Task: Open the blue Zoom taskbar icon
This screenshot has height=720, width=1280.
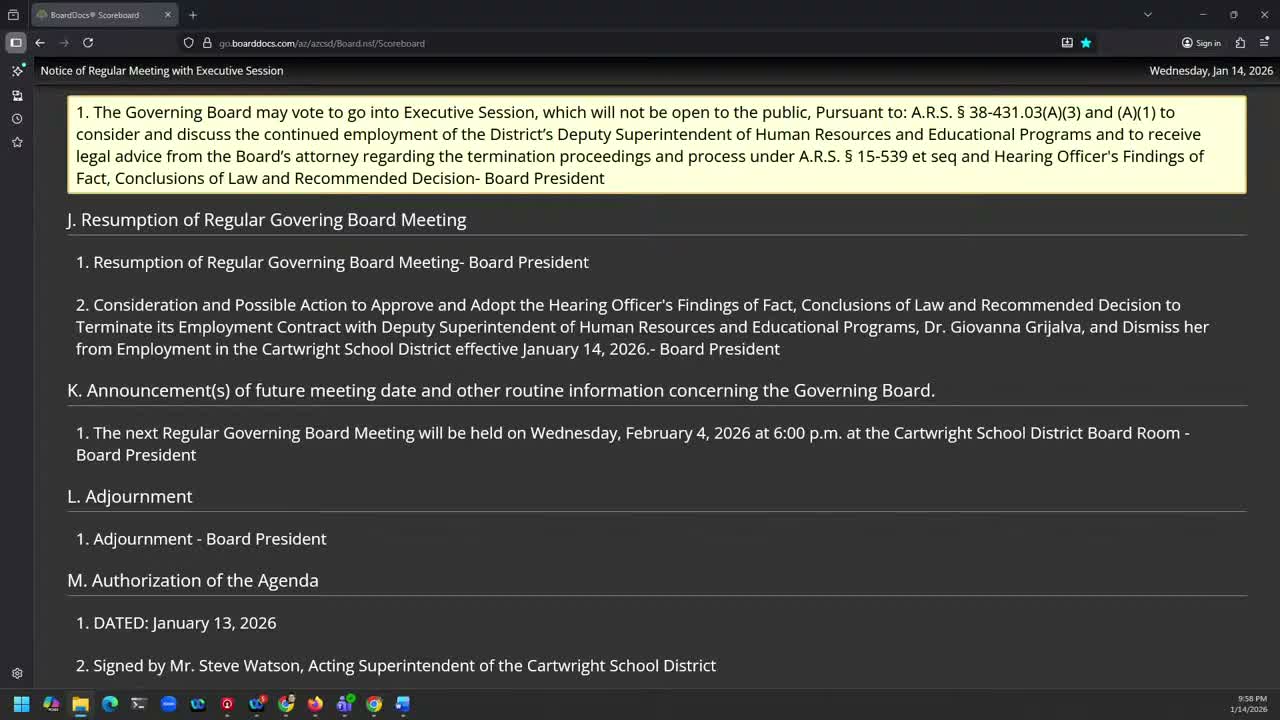Action: [168, 704]
